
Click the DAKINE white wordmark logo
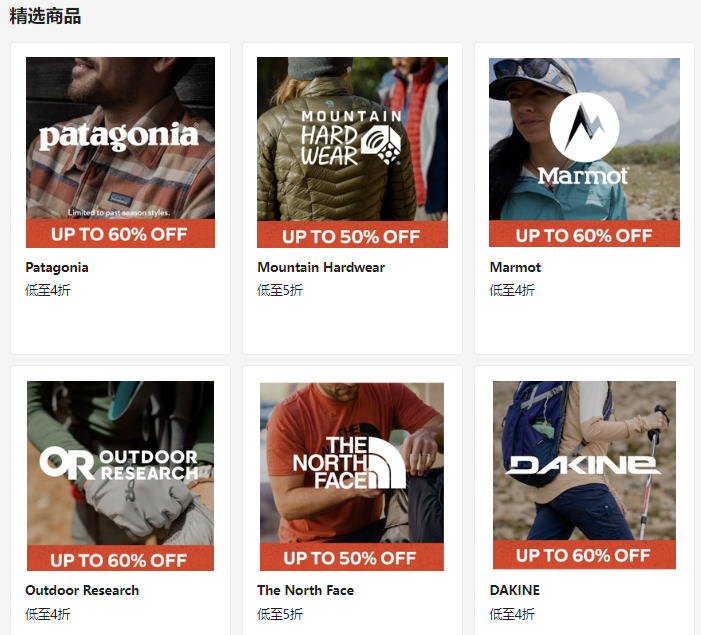click(583, 465)
